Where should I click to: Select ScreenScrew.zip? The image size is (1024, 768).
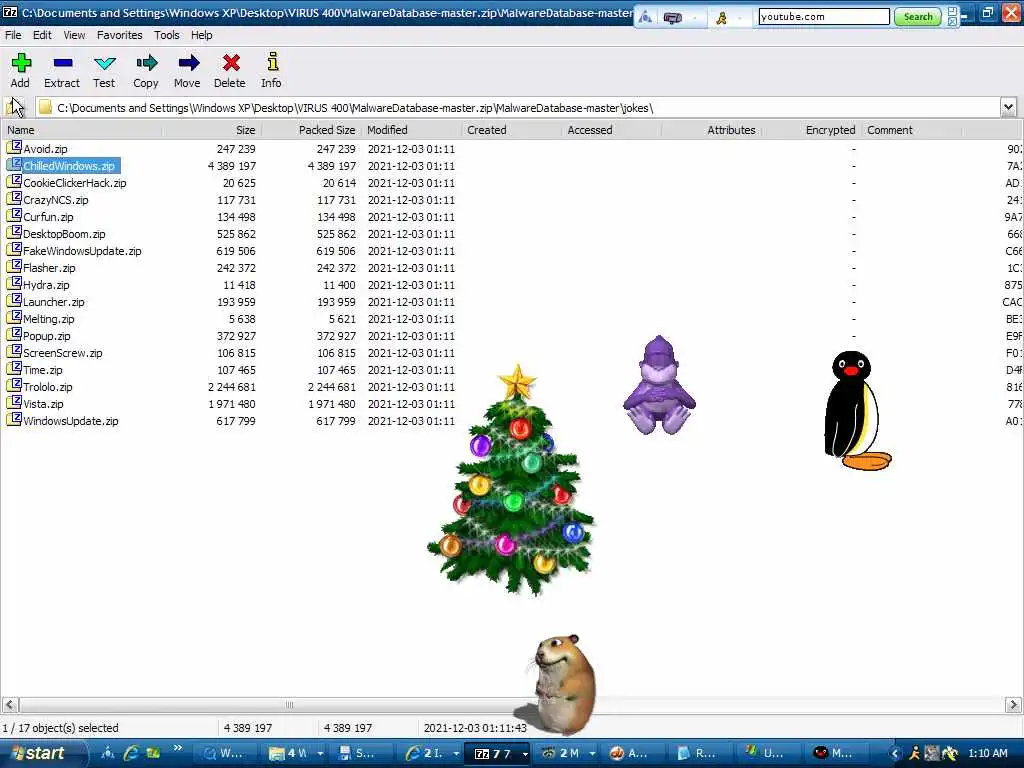63,353
